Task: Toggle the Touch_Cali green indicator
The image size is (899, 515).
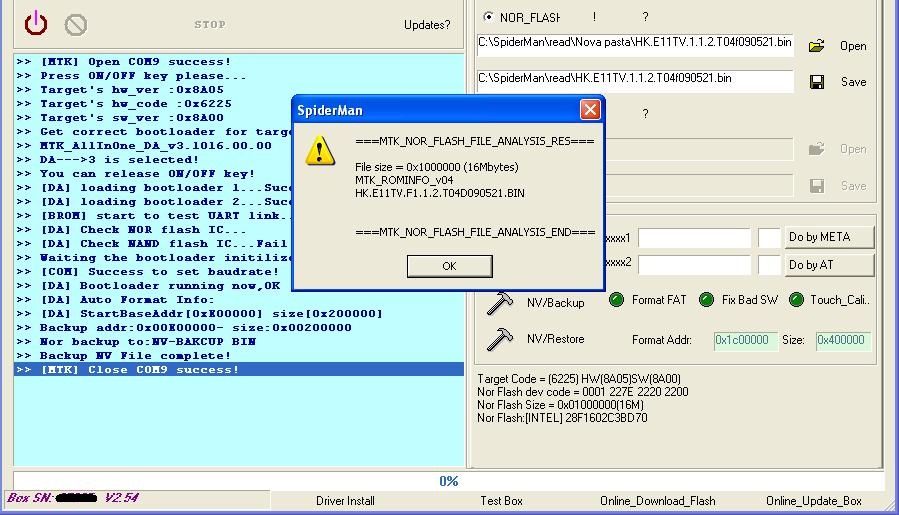Action: coord(796,299)
